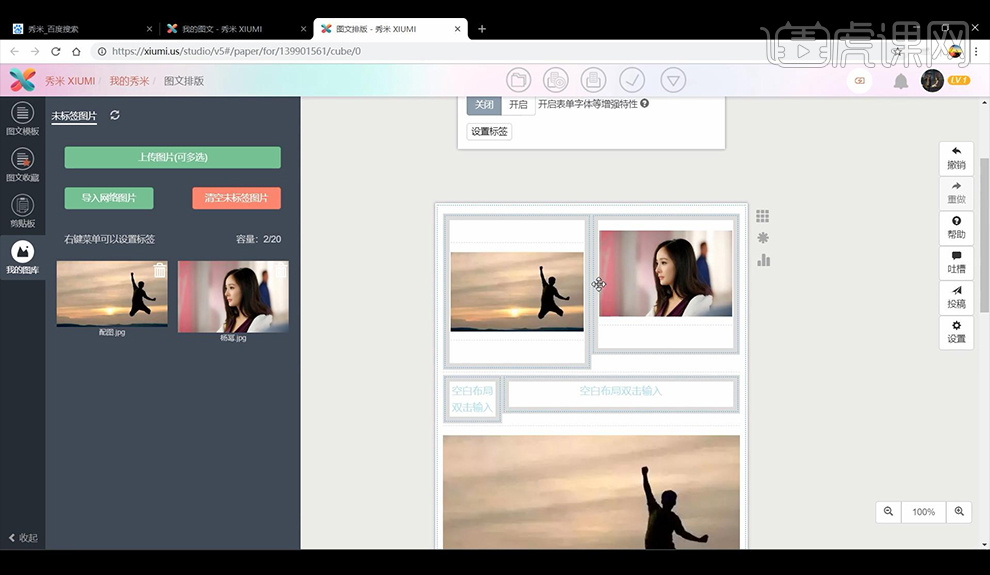Click the wide 空白布局双击输入 block
The image size is (990, 575).
[x=621, y=394]
